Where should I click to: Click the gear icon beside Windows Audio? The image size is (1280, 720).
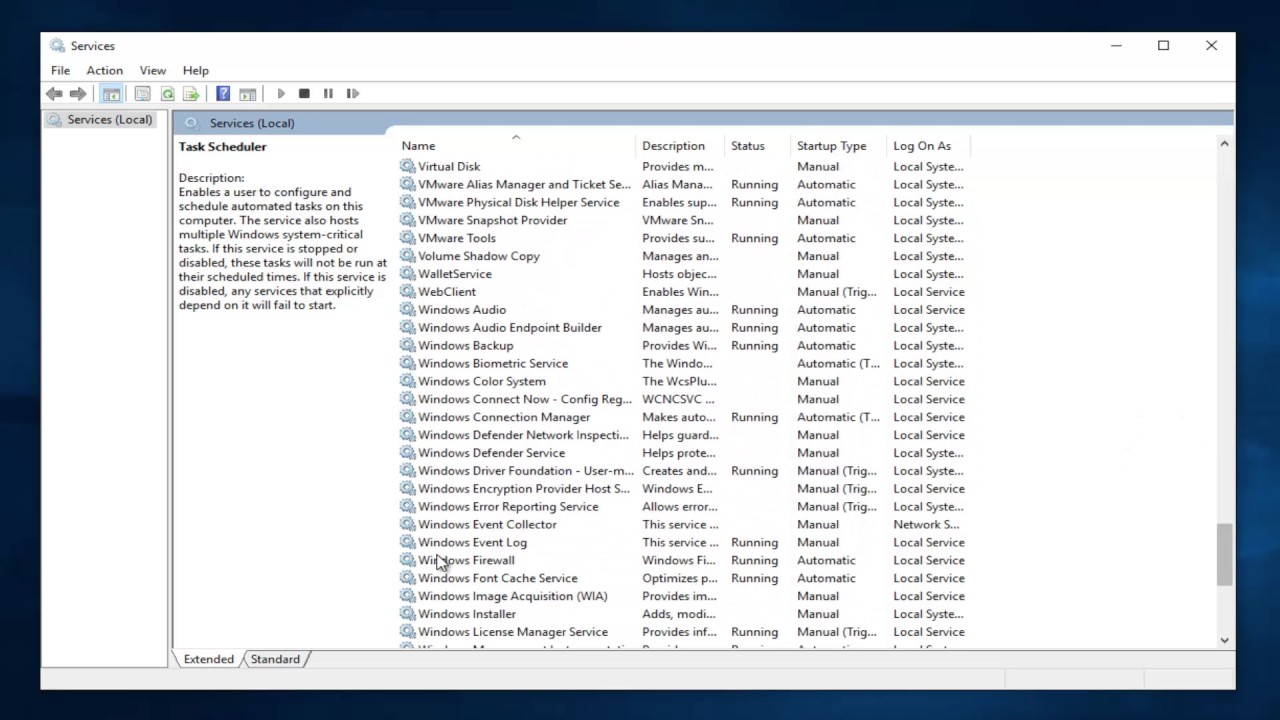(x=407, y=310)
